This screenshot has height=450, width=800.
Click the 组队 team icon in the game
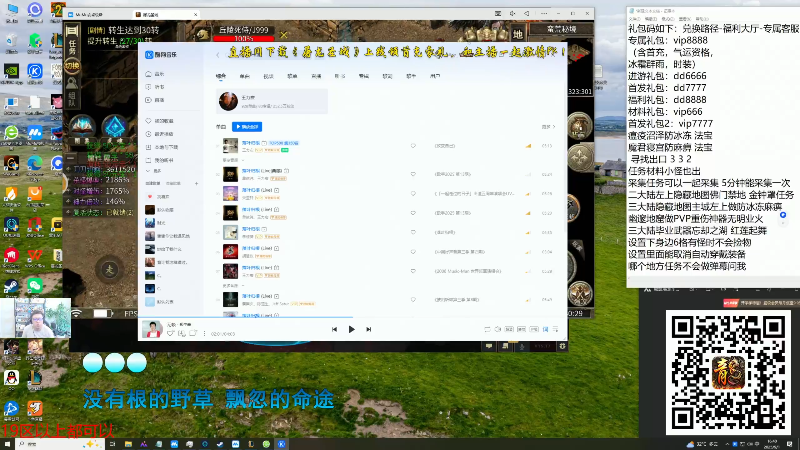(72, 92)
